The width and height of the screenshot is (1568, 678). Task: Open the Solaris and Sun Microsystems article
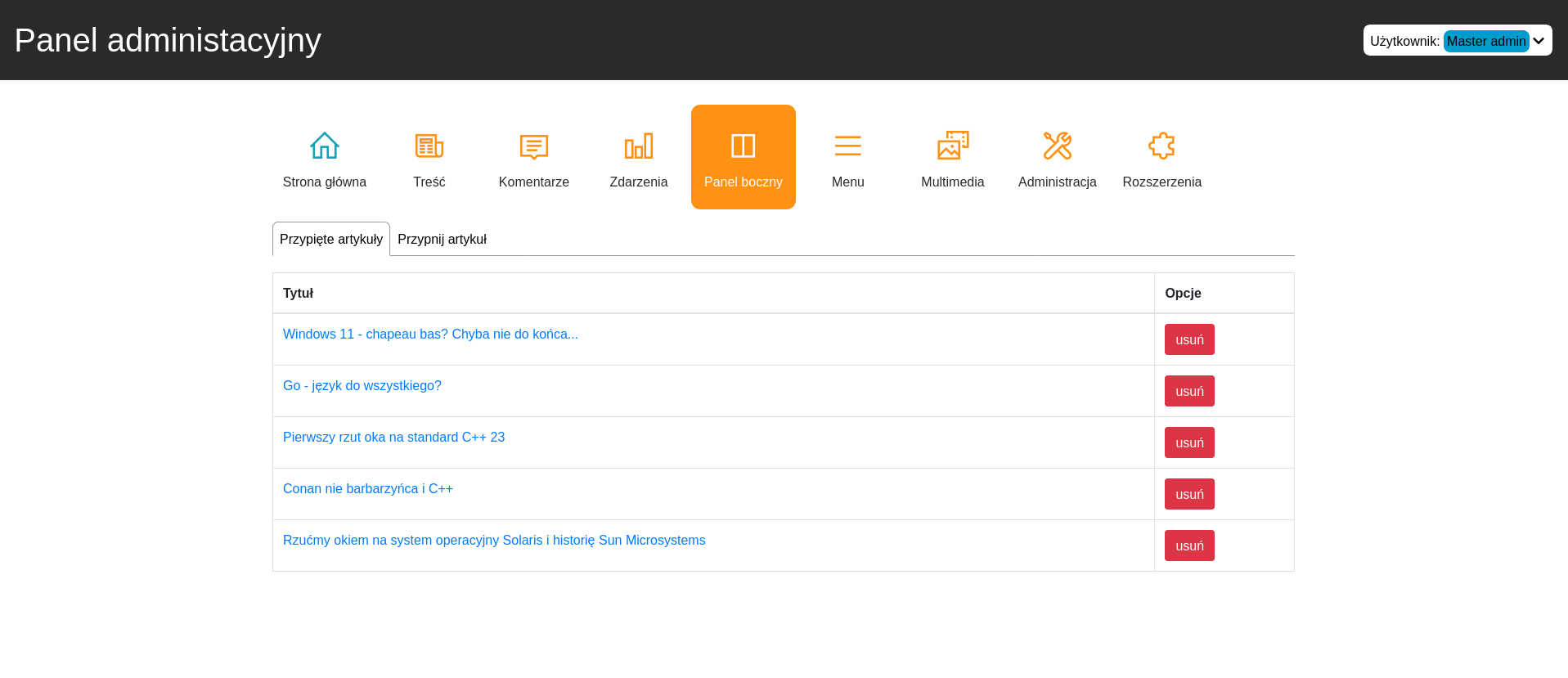pyautogui.click(x=494, y=540)
